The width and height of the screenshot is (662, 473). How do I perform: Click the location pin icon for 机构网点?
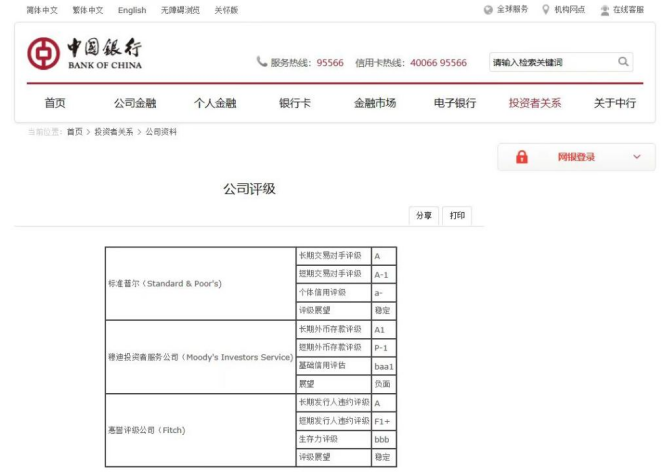pos(545,10)
